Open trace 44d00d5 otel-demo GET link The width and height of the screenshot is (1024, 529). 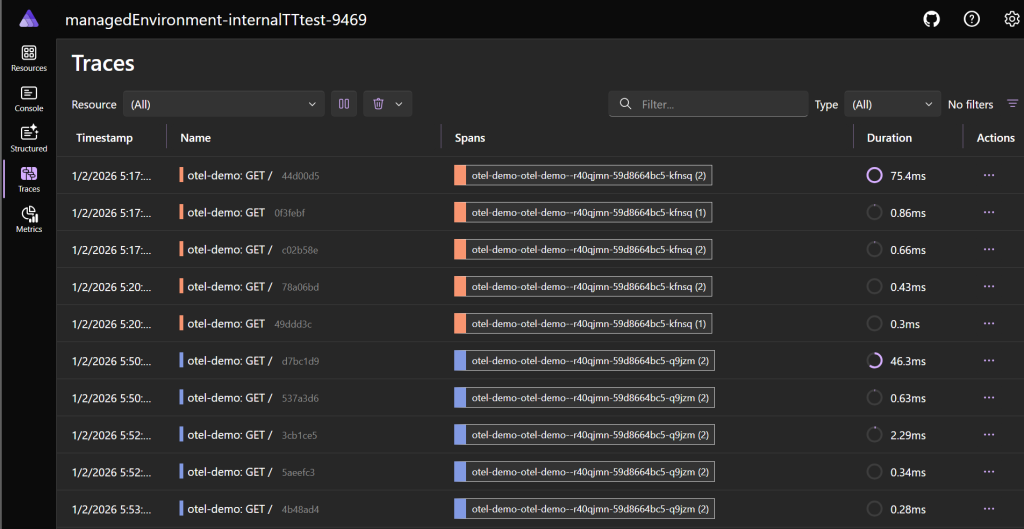tap(230, 175)
